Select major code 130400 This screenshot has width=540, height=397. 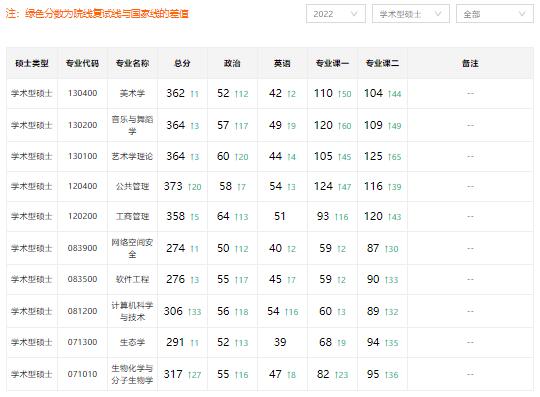pos(83,93)
